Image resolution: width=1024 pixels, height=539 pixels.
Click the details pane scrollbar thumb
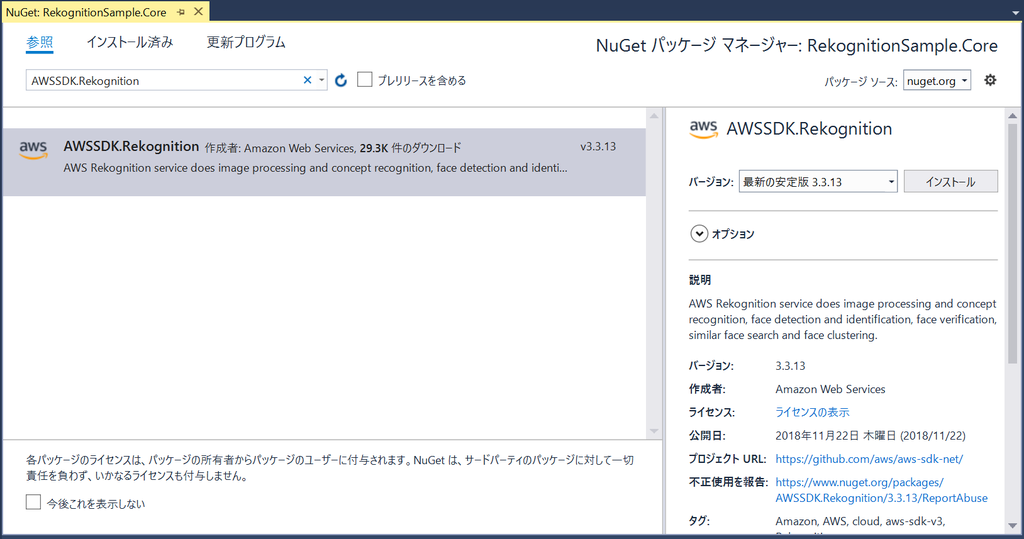tap(1012, 243)
